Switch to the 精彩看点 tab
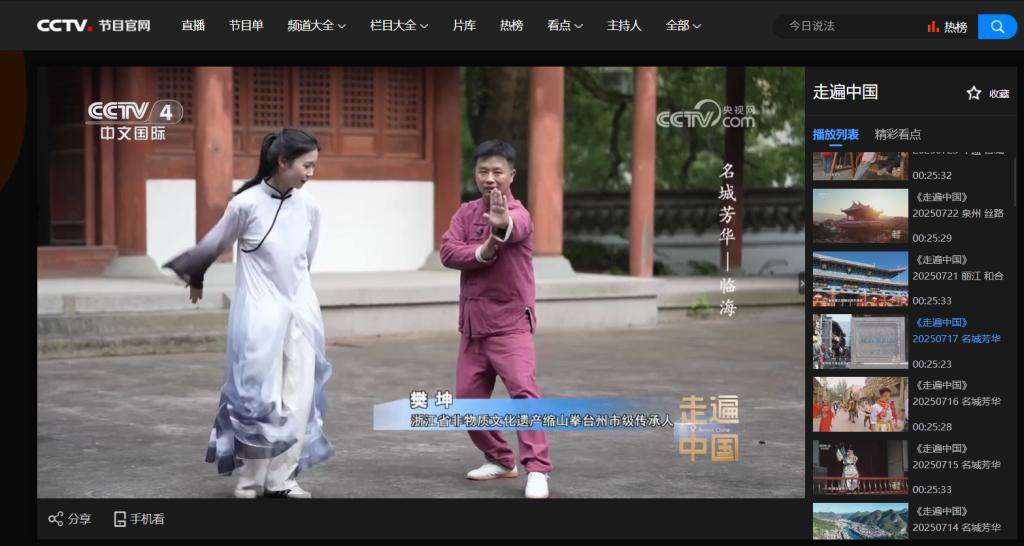Viewport: 1024px width, 546px height. pyautogui.click(x=897, y=134)
